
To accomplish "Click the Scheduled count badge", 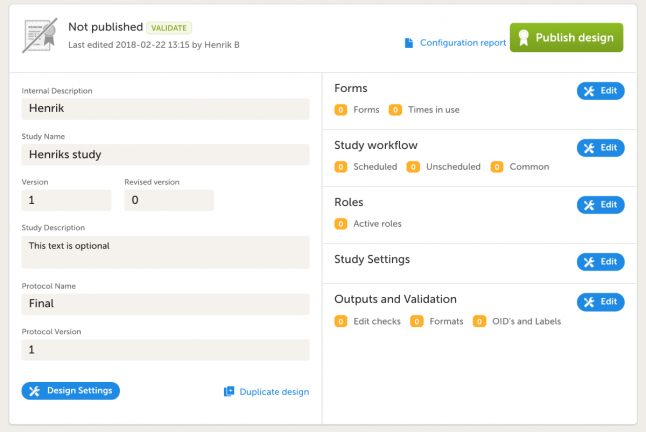I will [341, 166].
